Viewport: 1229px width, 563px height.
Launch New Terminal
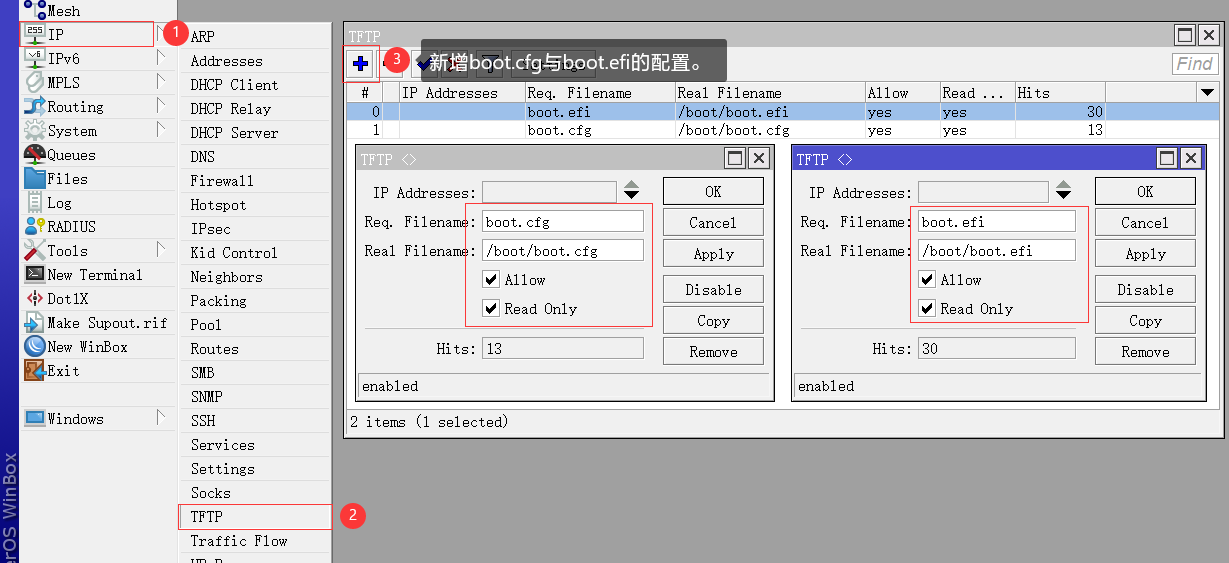(x=94, y=275)
